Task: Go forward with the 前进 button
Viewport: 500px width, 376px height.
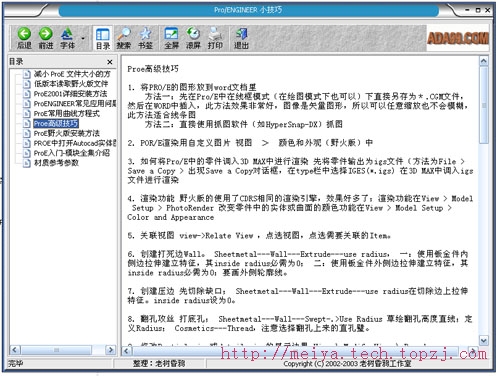Action: [46, 38]
